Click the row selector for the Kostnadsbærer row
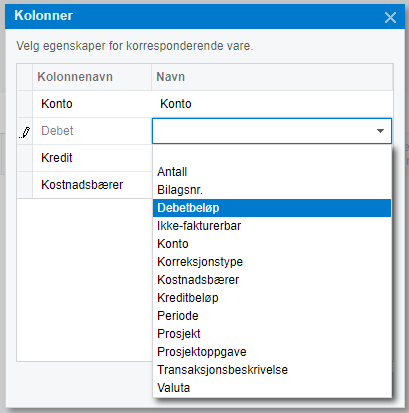Image resolution: width=409 pixels, height=413 pixels. pyautogui.click(x=25, y=185)
